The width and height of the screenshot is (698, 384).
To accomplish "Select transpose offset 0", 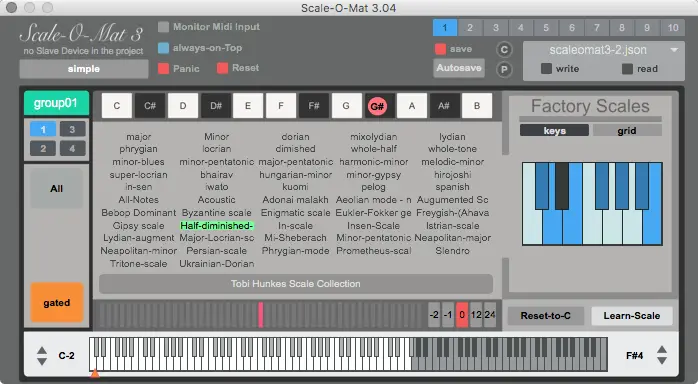I will [x=462, y=315].
